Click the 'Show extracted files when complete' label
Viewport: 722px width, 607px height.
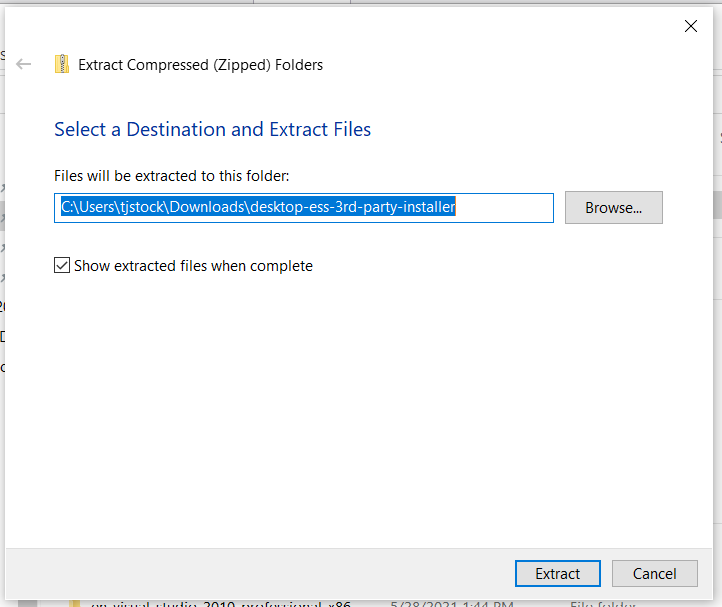pos(193,266)
